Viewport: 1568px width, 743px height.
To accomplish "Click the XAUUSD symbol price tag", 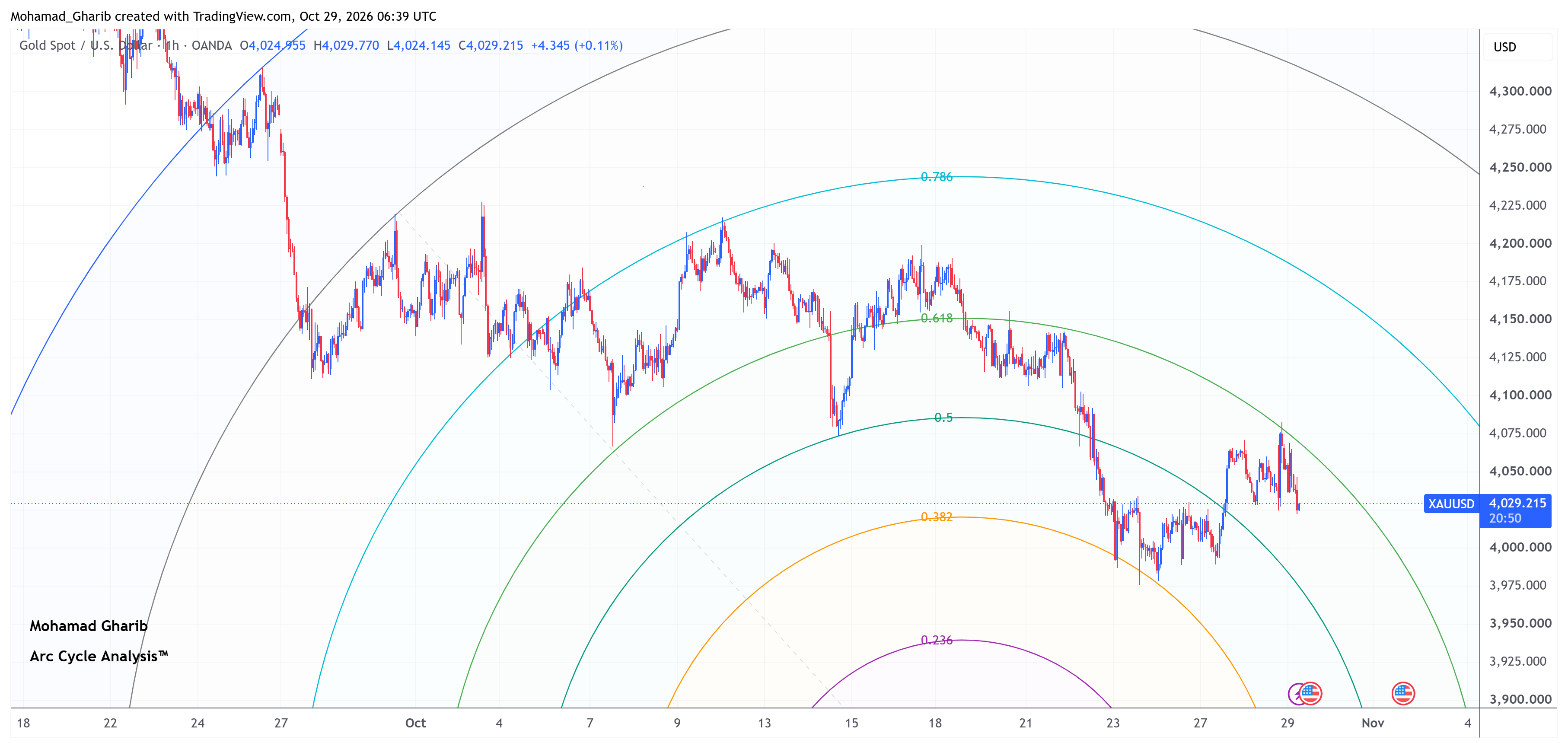I will [x=1451, y=504].
